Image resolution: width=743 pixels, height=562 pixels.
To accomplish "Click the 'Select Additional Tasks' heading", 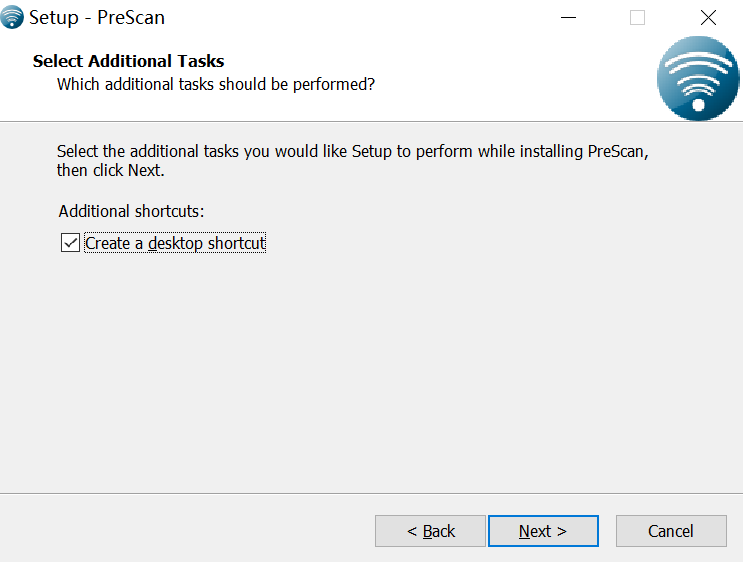I will click(128, 61).
